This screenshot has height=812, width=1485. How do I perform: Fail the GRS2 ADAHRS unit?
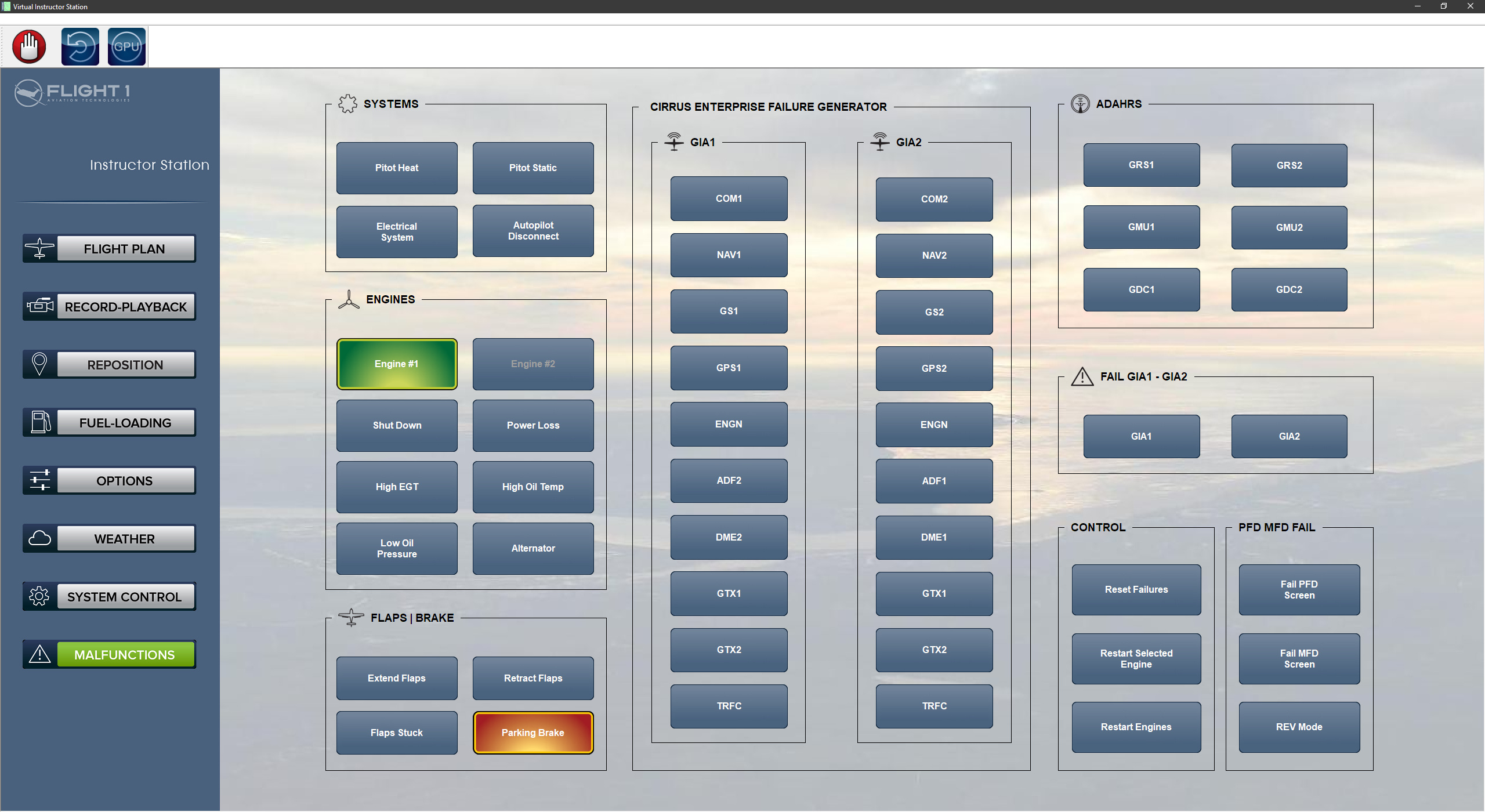coord(1289,165)
